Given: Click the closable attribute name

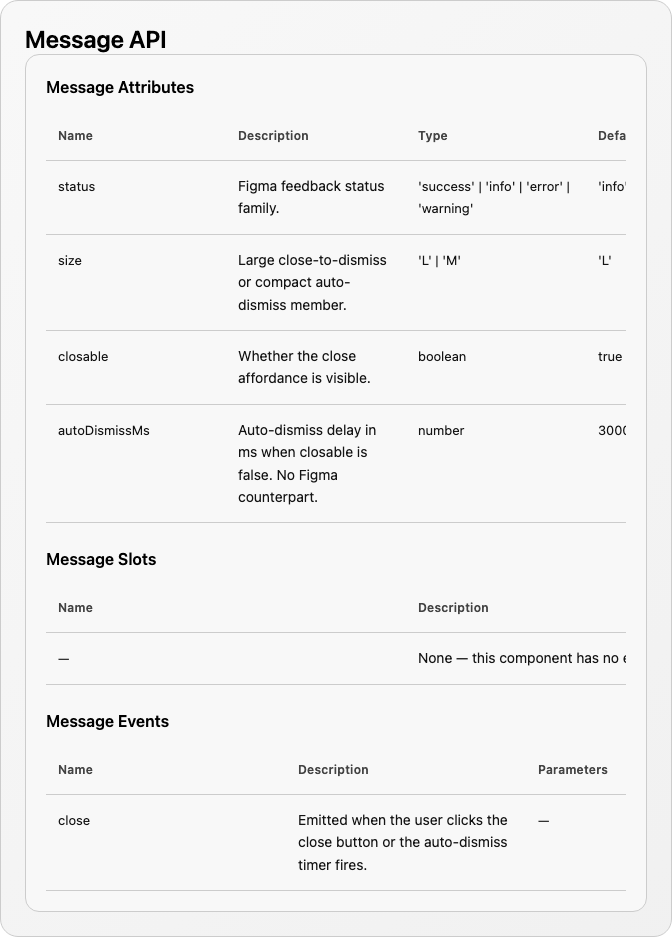Looking at the screenshot, I should click(83, 357).
